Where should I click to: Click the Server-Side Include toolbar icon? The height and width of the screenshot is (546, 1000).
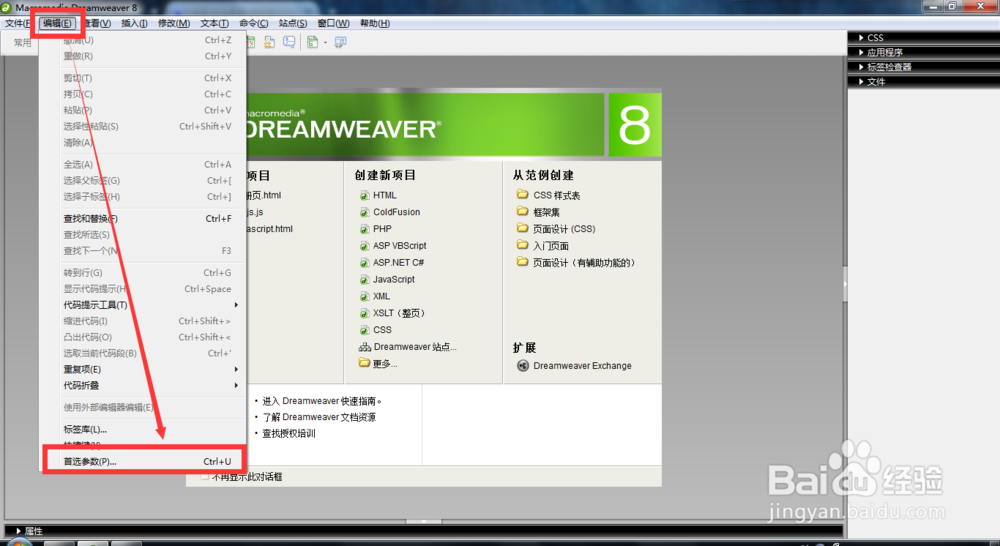(x=270, y=42)
